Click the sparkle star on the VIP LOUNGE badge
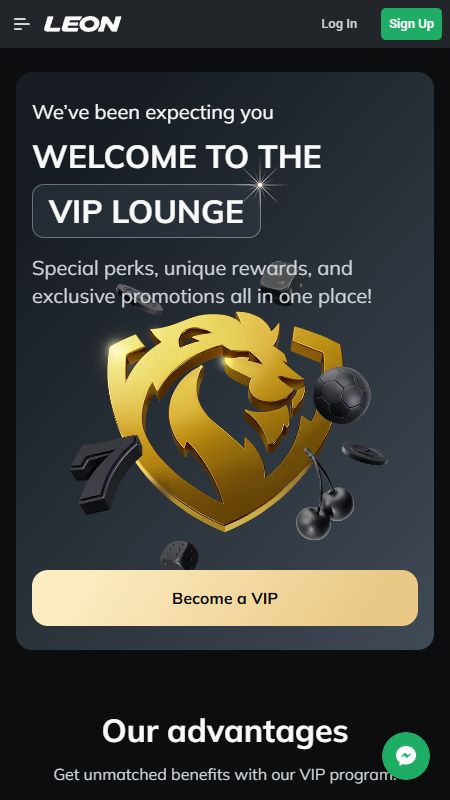 point(260,185)
